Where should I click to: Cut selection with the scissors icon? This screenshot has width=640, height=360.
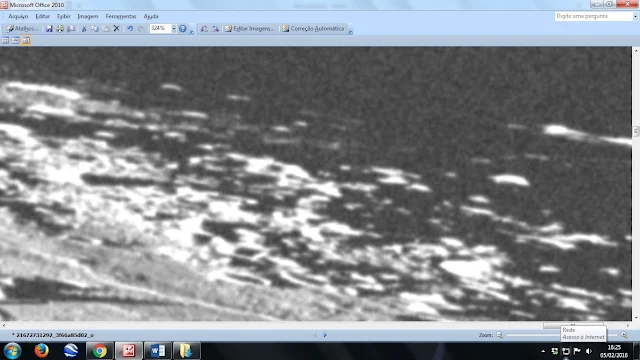84,29
